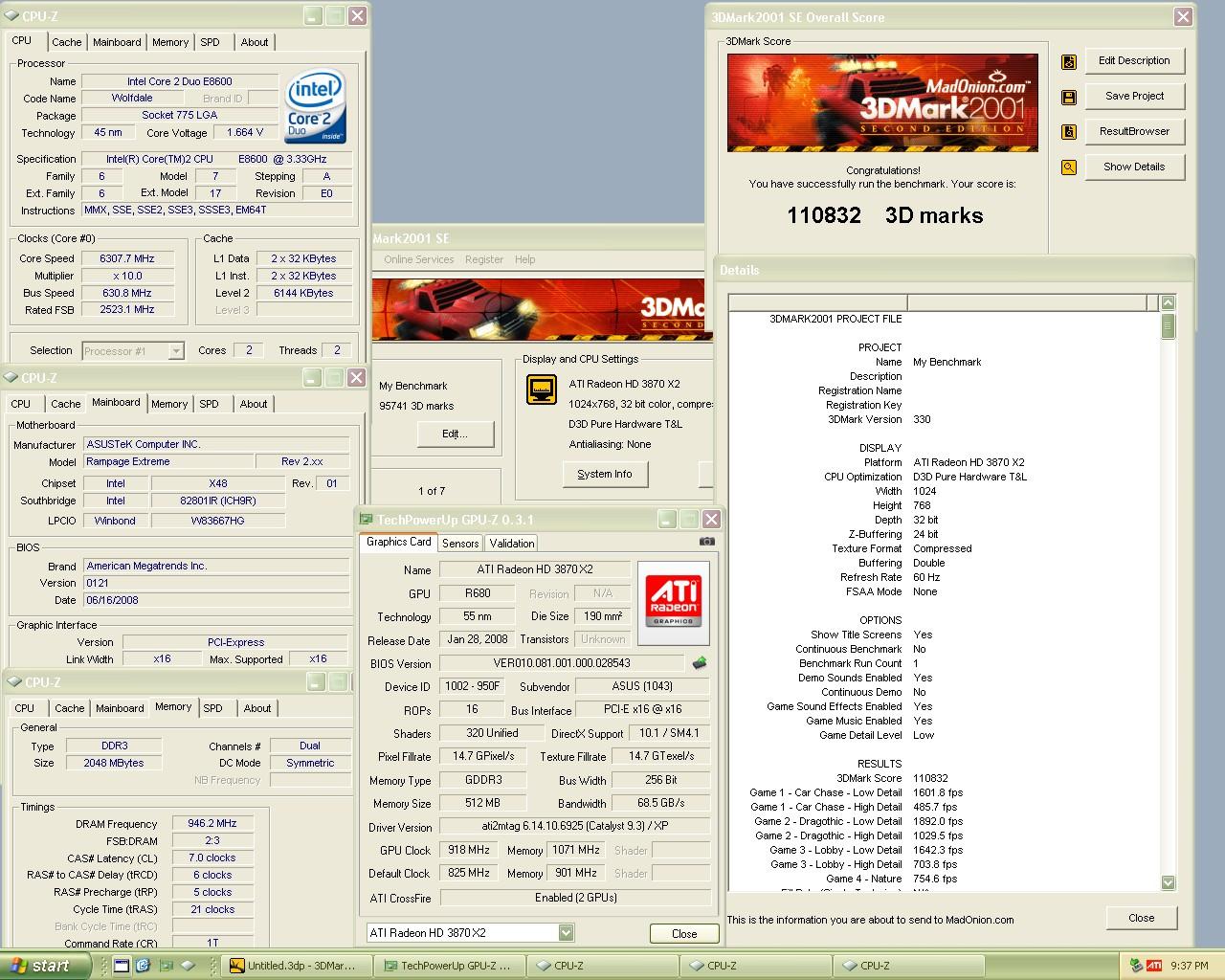This screenshot has height=980, width=1225.
Task: Click the GPU-Z screenshot camera icon
Action: click(707, 541)
